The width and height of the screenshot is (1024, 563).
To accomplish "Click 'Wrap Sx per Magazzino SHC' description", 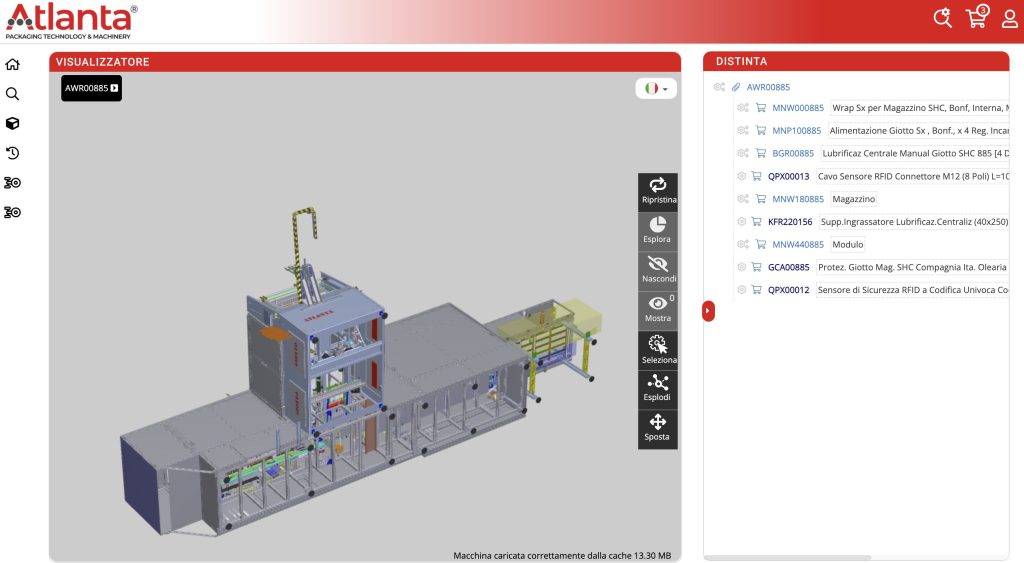I will tap(920, 108).
